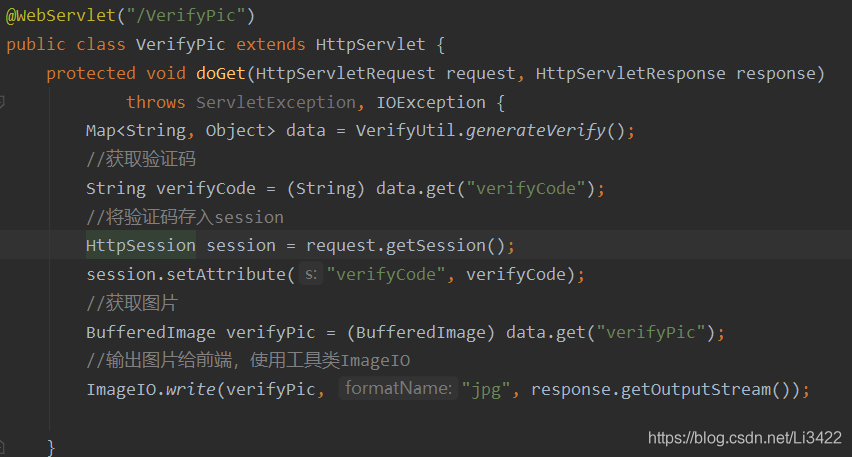852x457 pixels.
Task: Place cursor on doGet method name
Action: 220,73
